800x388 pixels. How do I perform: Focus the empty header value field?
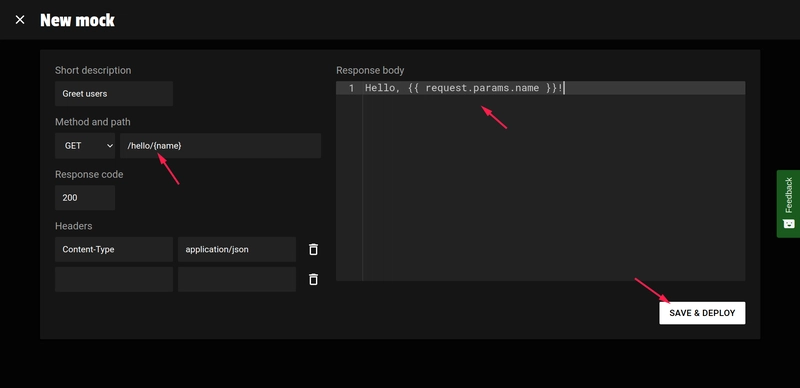click(237, 279)
